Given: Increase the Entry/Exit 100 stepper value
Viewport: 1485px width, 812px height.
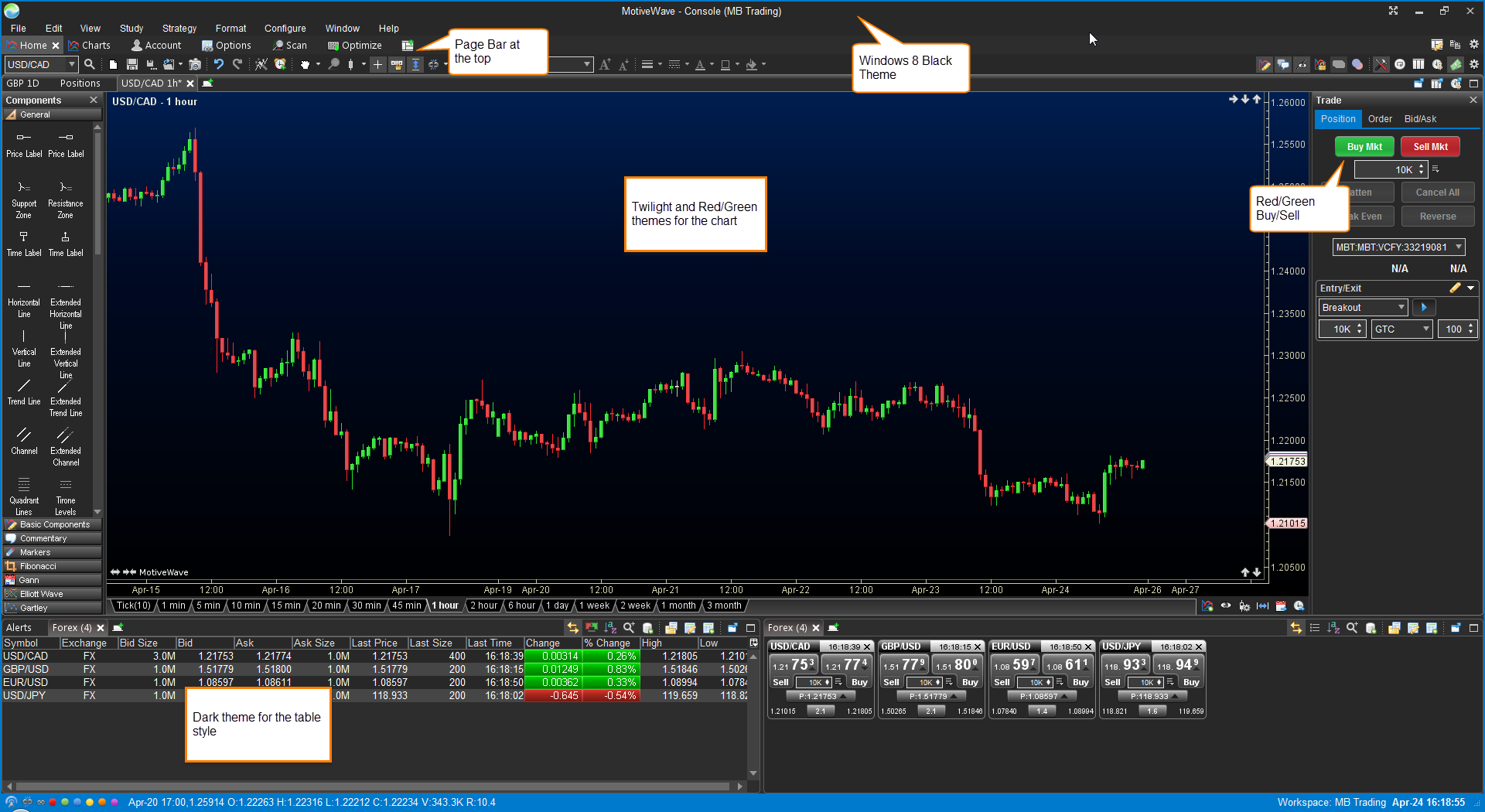Looking at the screenshot, I should click(x=1471, y=326).
